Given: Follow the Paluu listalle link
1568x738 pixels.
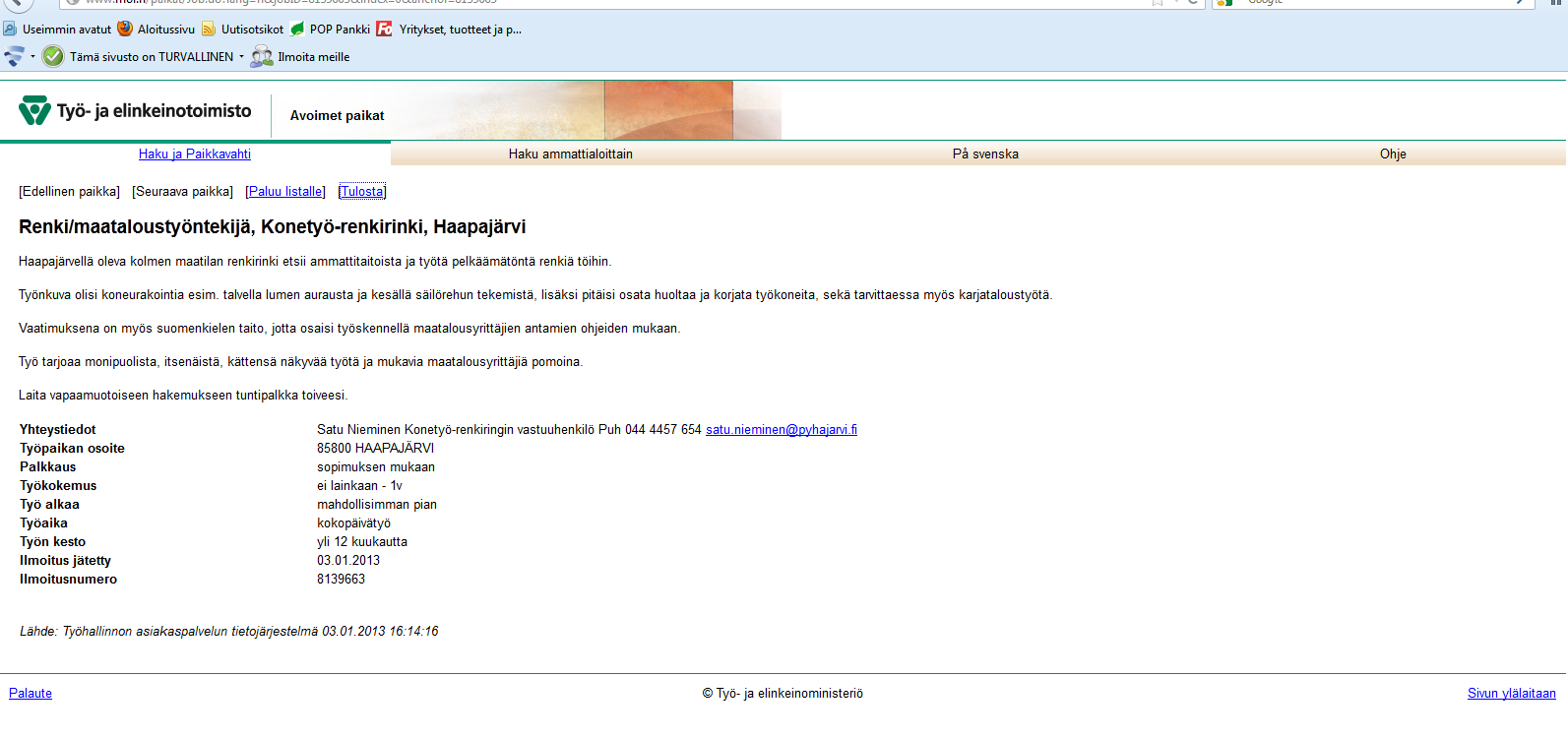Looking at the screenshot, I should (285, 192).
